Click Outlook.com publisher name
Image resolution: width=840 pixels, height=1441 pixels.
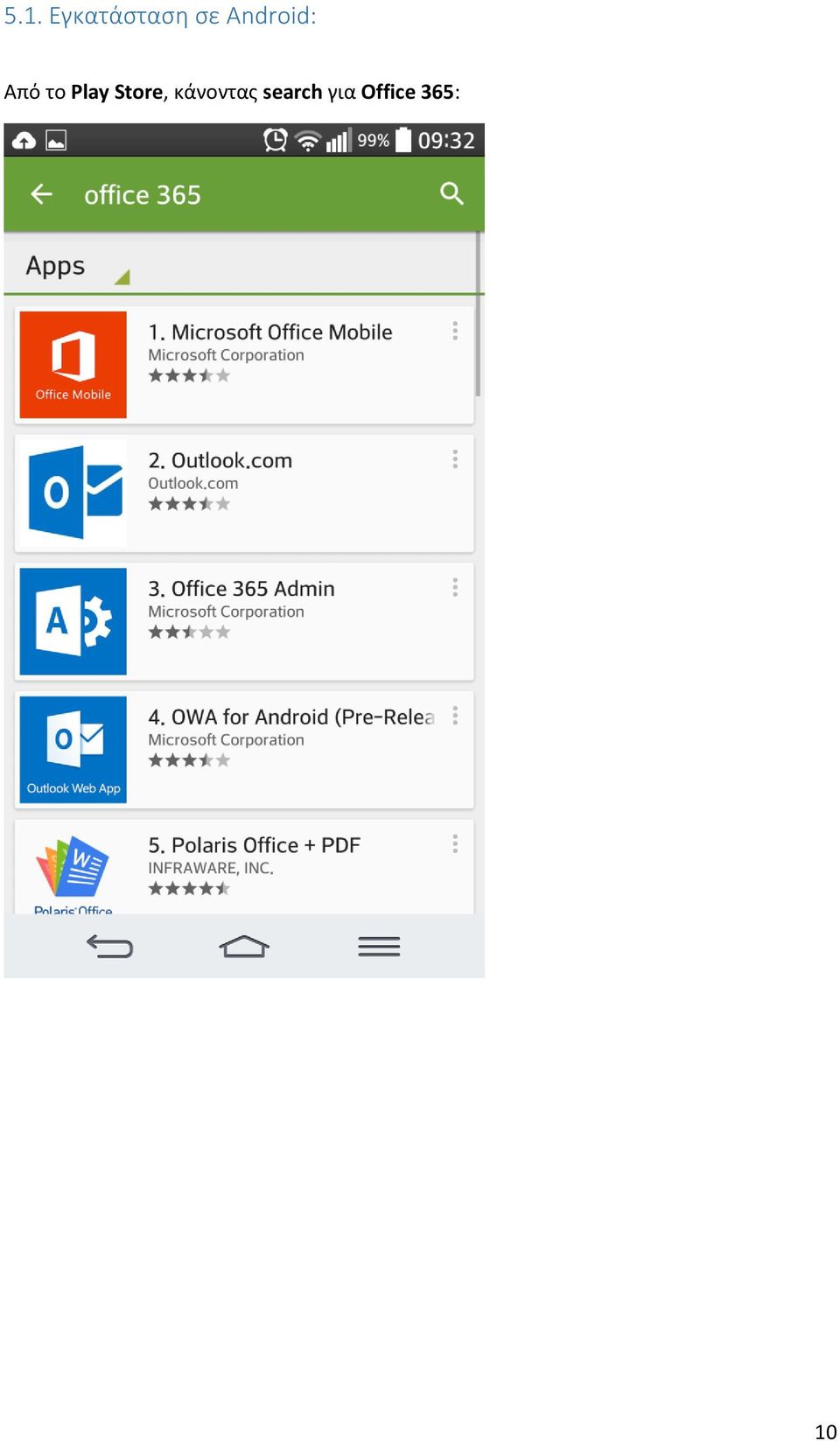(192, 483)
